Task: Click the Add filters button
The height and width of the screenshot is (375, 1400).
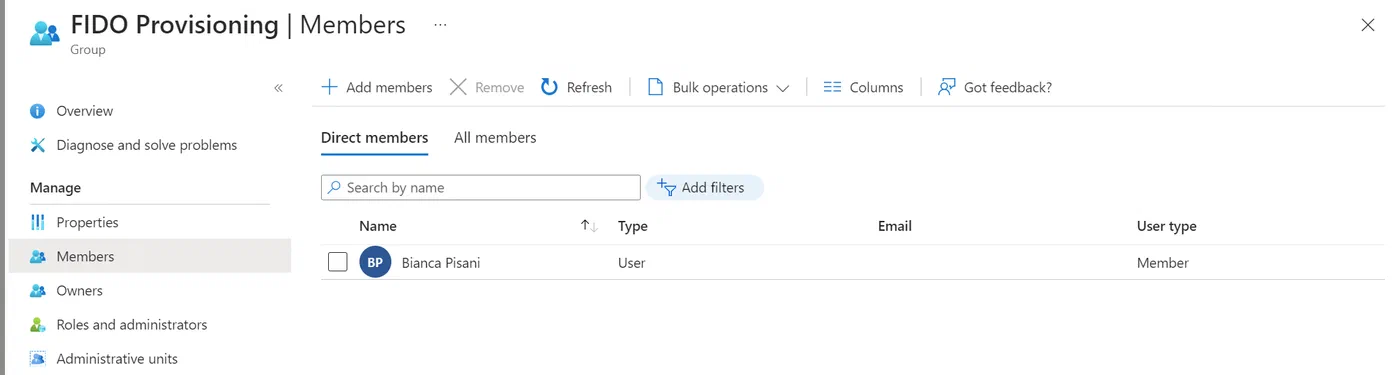Action: tap(705, 187)
